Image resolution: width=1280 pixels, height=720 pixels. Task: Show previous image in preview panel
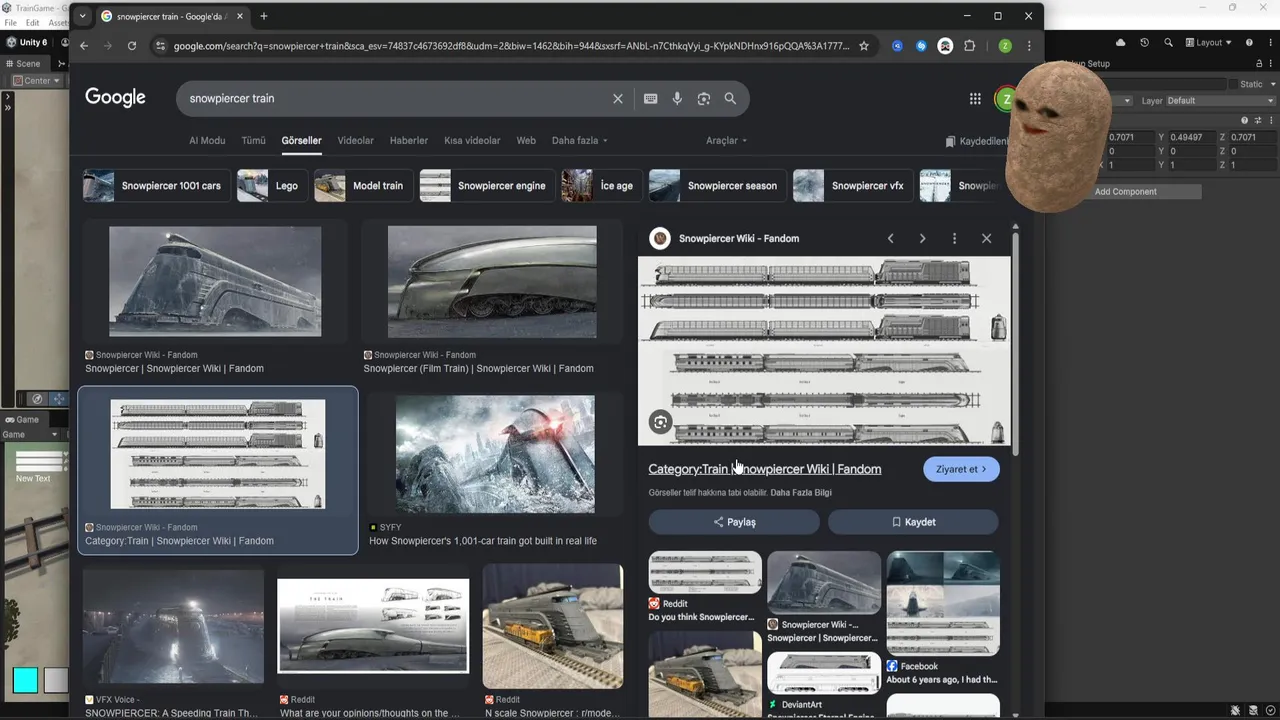890,238
